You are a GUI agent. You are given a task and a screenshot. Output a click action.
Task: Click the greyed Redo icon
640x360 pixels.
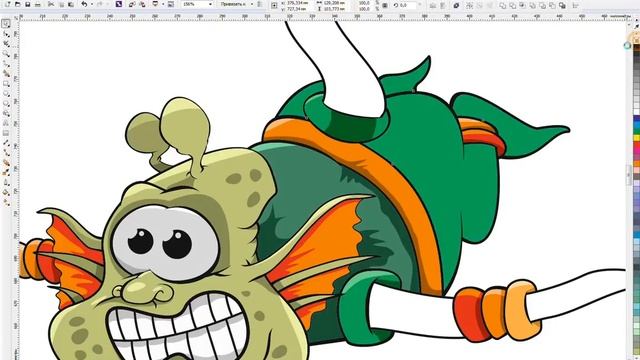click(100, 4)
